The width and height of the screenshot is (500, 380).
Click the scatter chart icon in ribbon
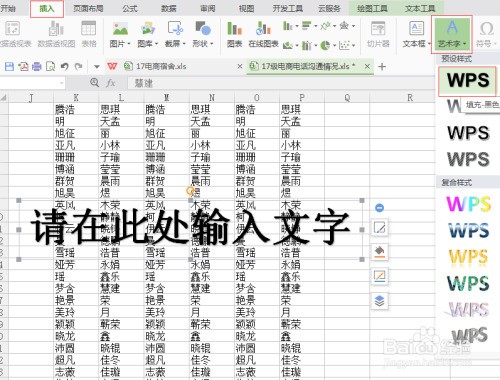(x=344, y=45)
